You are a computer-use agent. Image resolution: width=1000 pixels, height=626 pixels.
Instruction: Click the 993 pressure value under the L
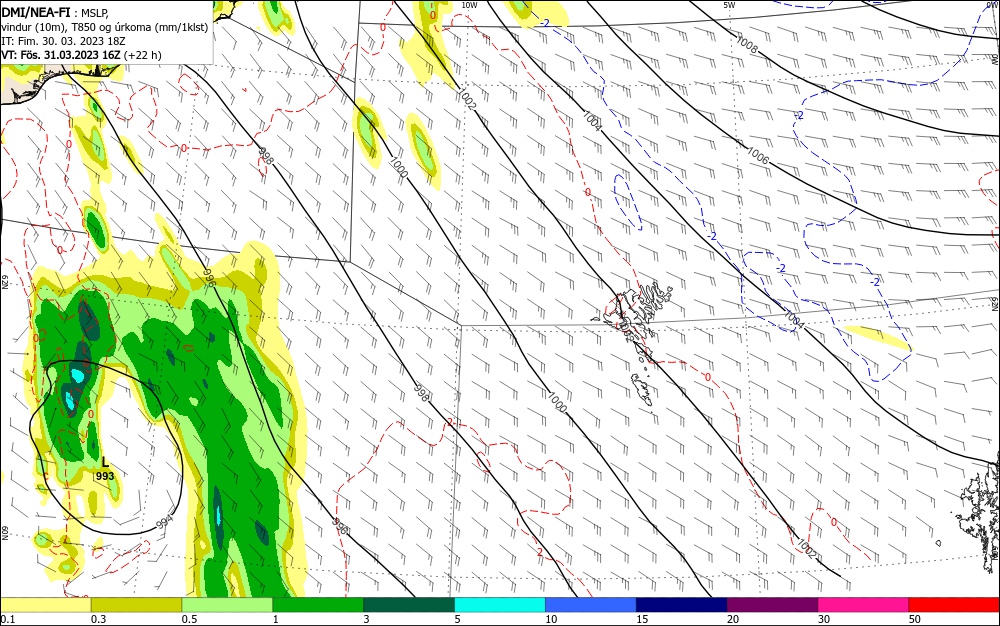coord(105,476)
